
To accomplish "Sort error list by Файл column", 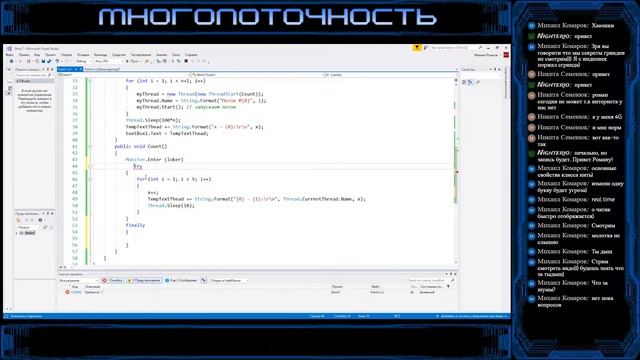I will coord(376,287).
